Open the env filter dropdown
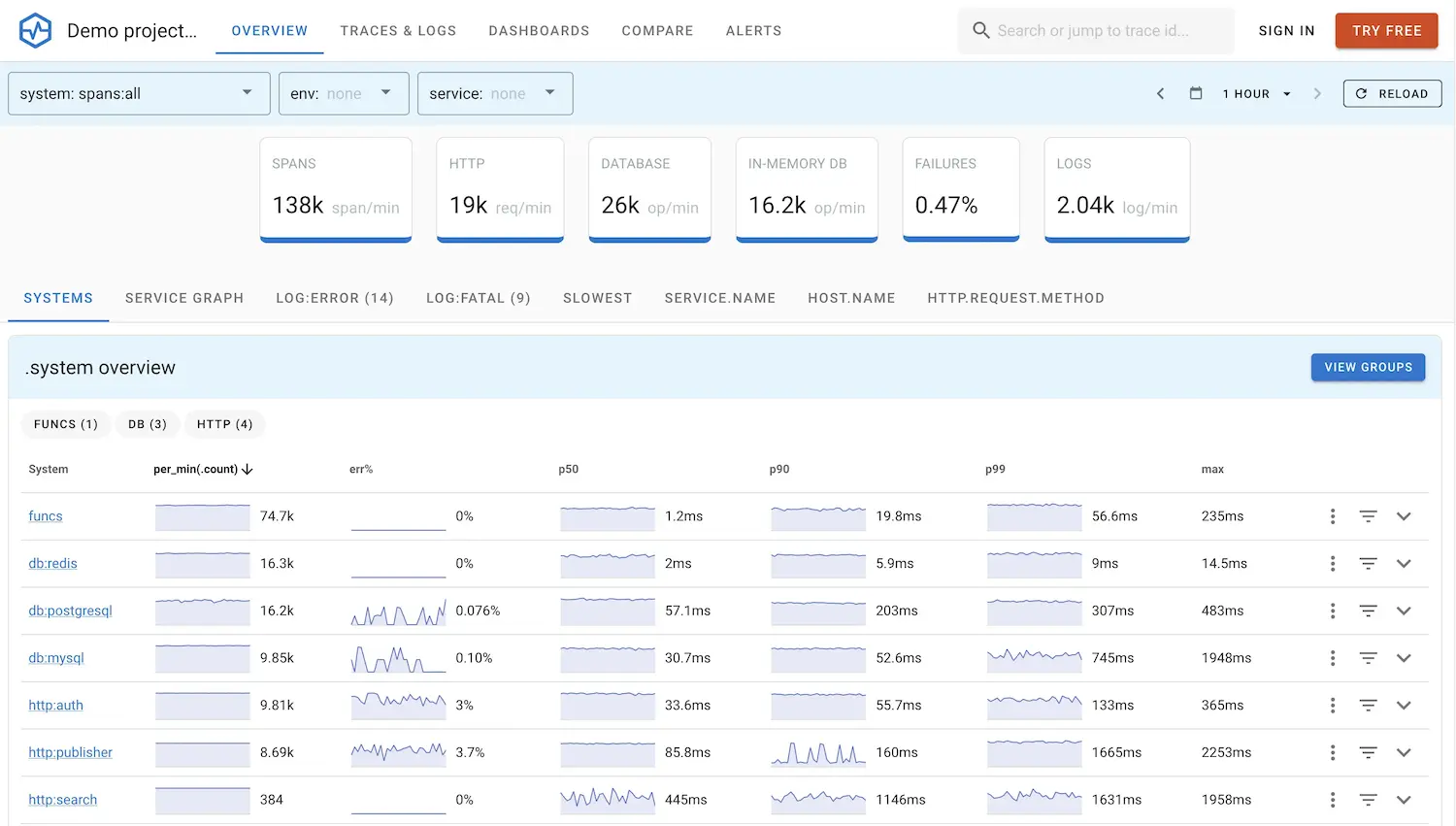 [343, 93]
